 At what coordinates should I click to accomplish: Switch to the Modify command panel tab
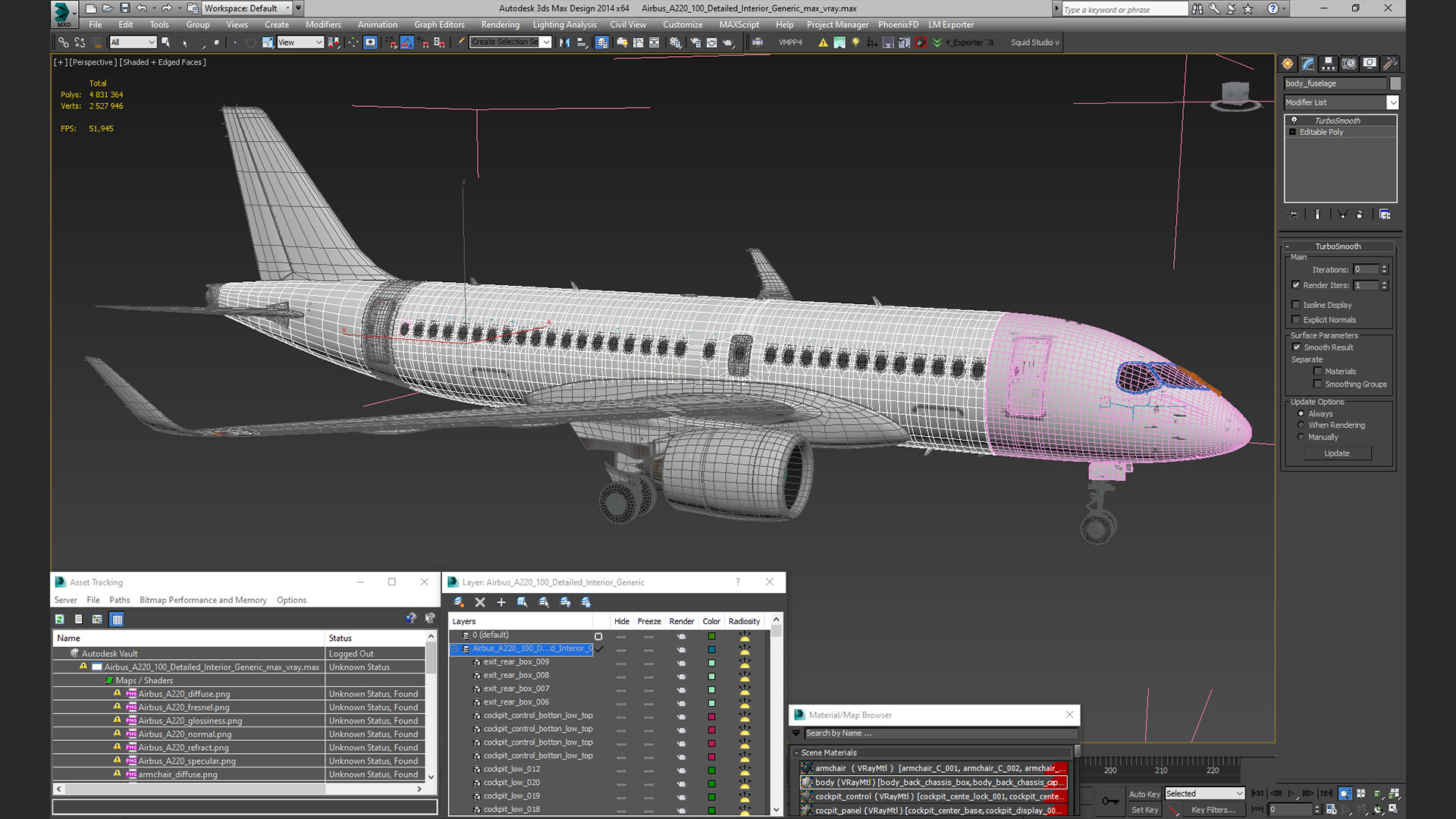point(1308,64)
